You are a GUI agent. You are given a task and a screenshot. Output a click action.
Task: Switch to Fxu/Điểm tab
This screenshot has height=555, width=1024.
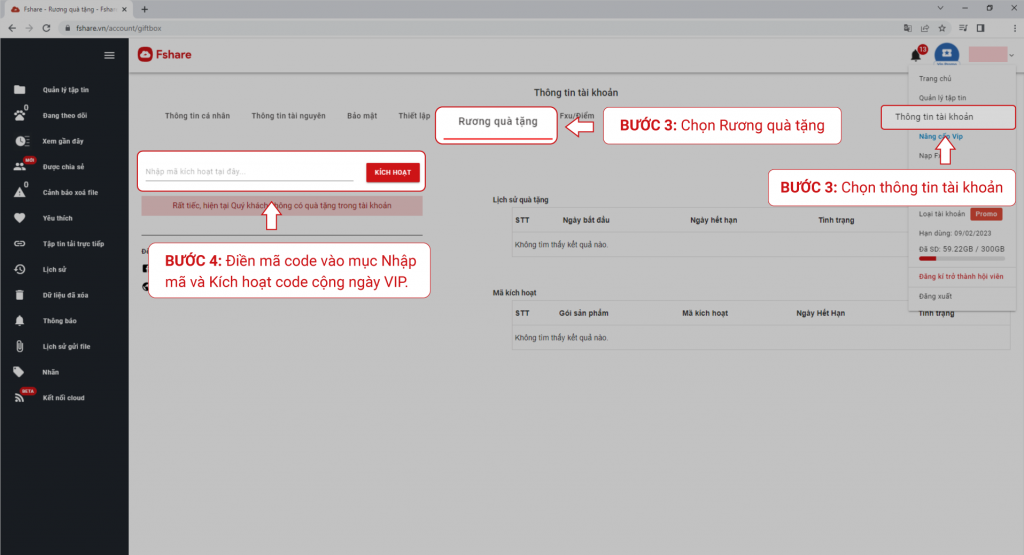coord(577,116)
